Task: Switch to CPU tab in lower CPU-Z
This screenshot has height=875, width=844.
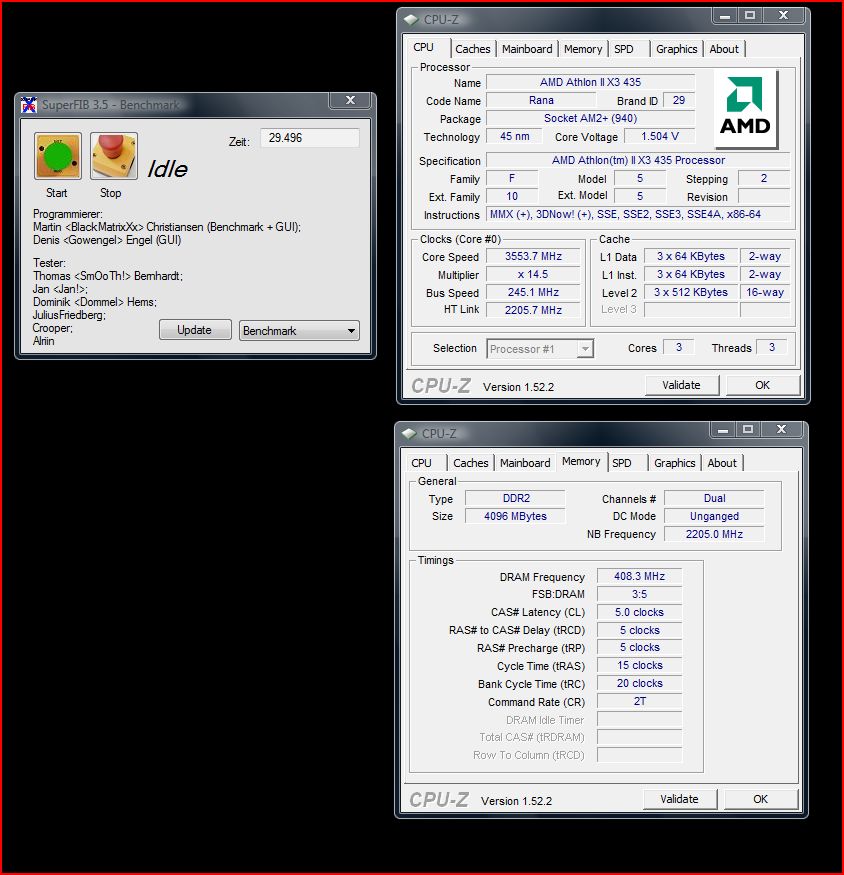Action: click(x=425, y=463)
